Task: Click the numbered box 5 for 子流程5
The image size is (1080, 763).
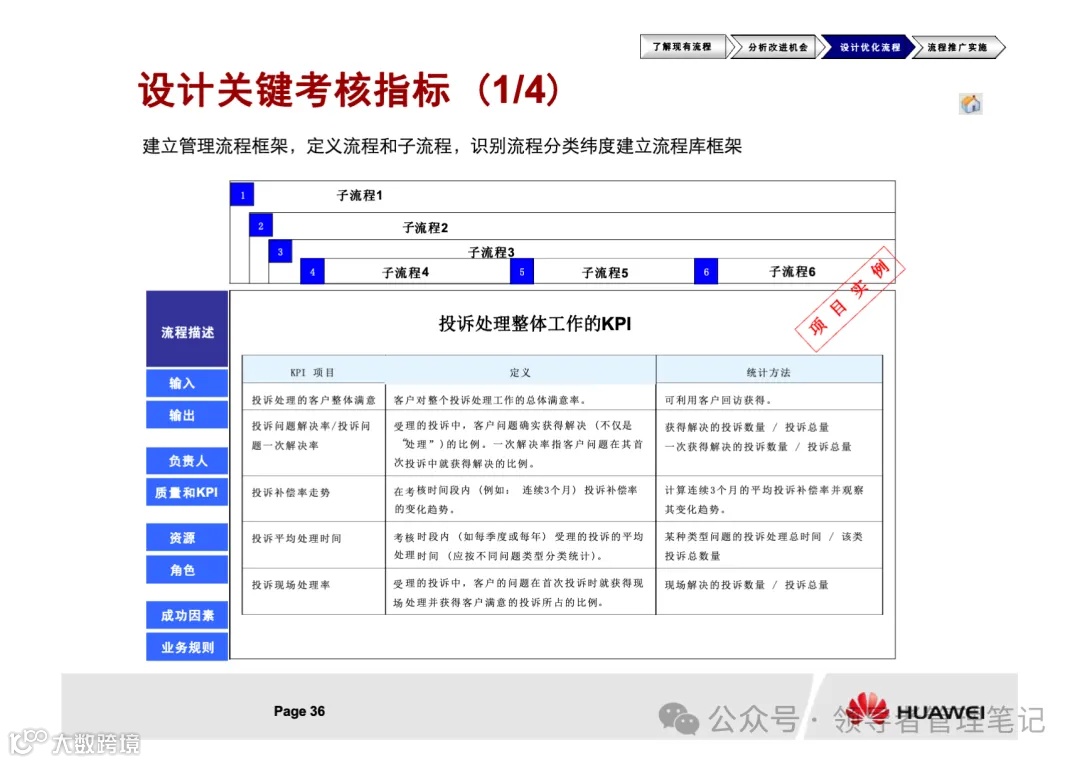Action: click(522, 271)
